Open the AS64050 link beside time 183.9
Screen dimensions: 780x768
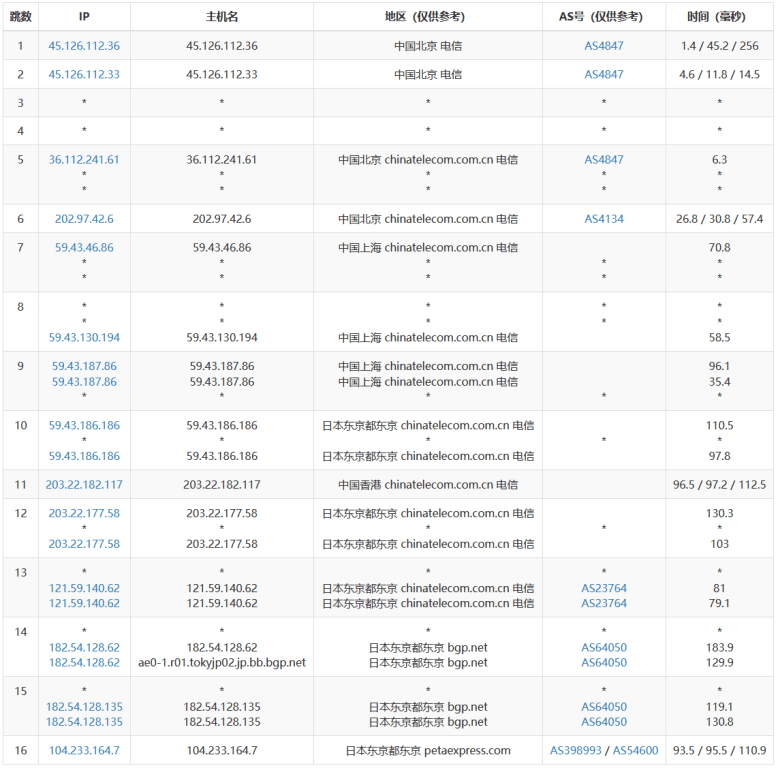coord(604,648)
